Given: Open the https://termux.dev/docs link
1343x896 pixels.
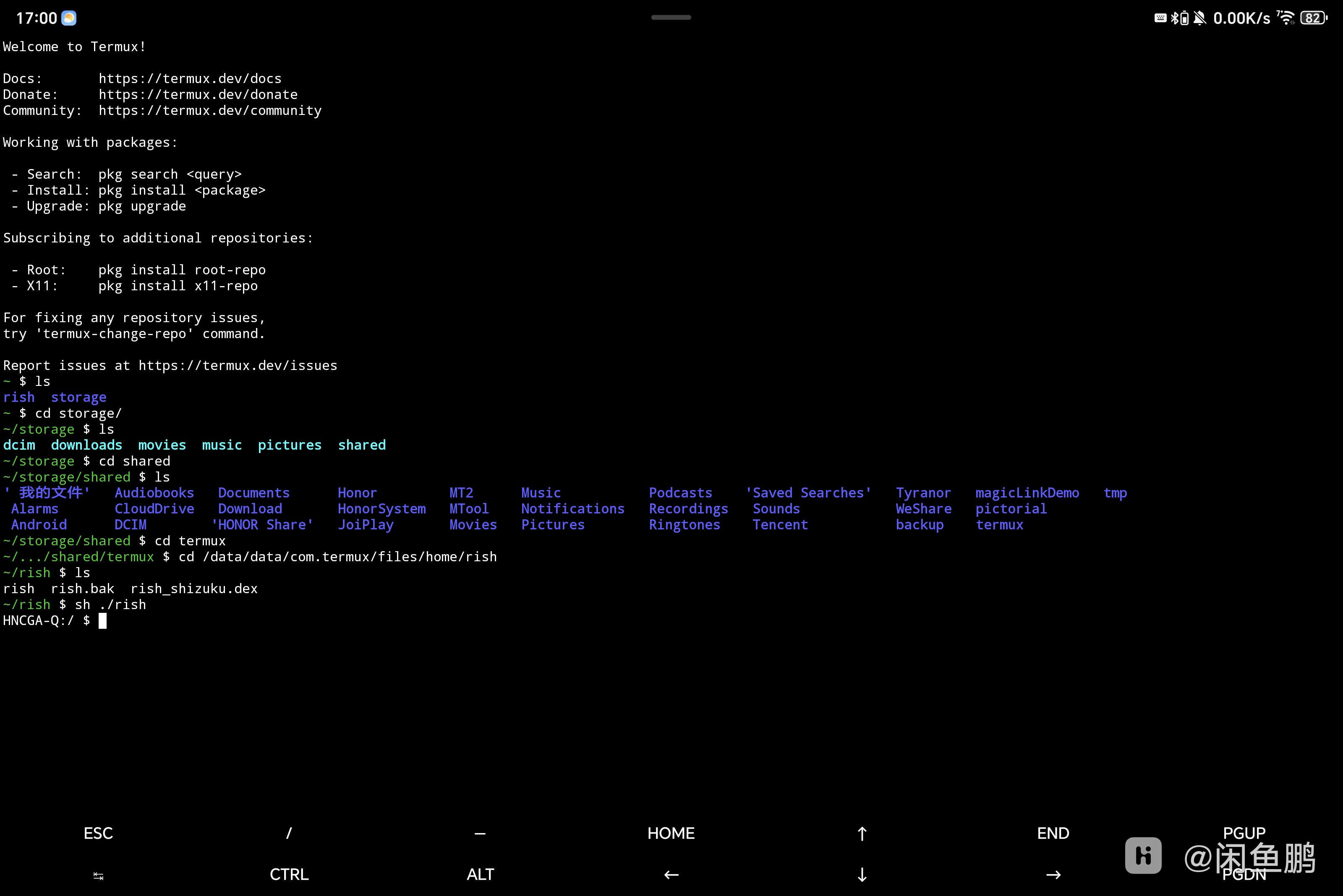Looking at the screenshot, I should tap(190, 78).
